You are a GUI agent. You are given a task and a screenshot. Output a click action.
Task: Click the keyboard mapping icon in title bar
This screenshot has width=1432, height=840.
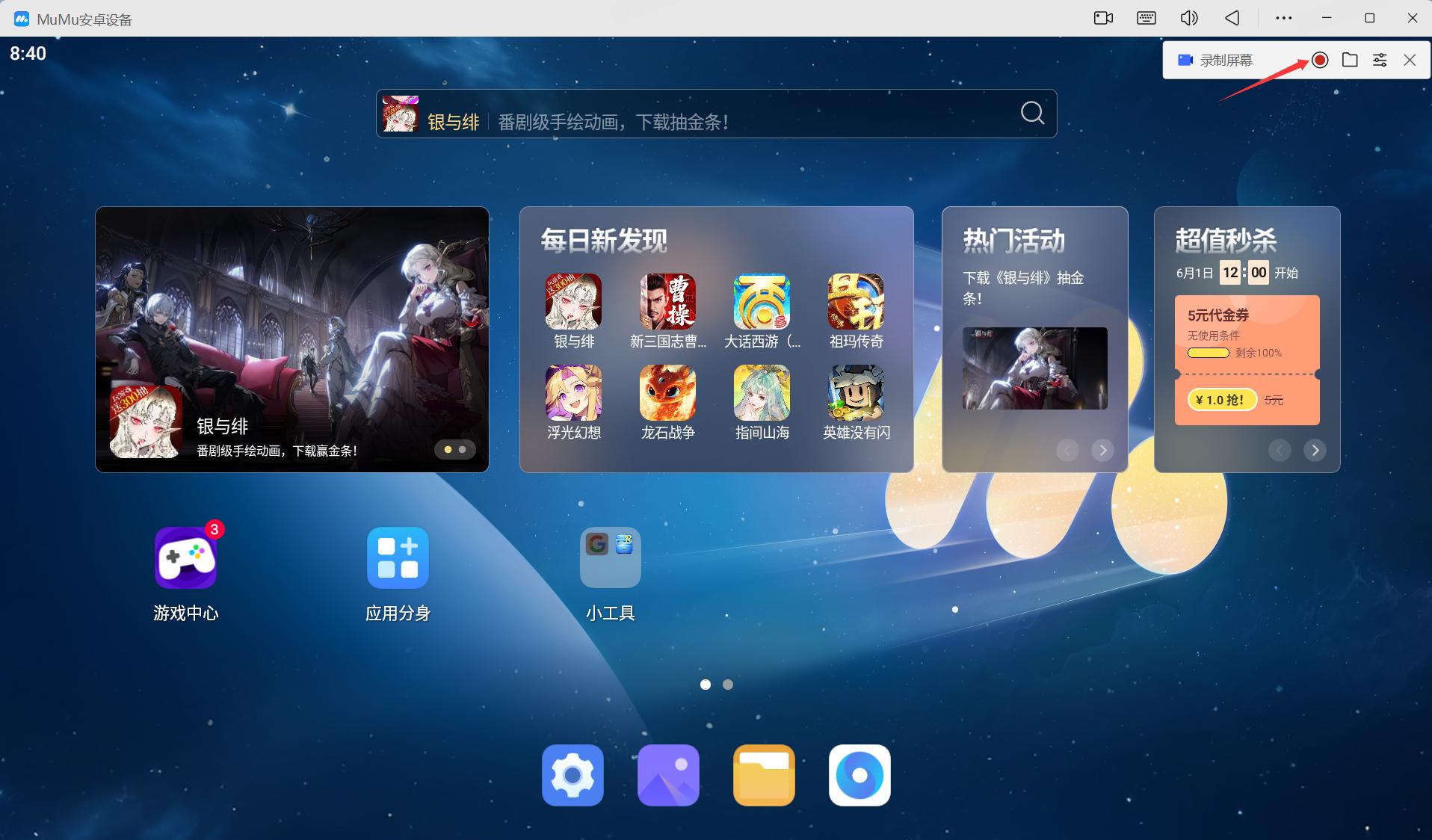1146,18
